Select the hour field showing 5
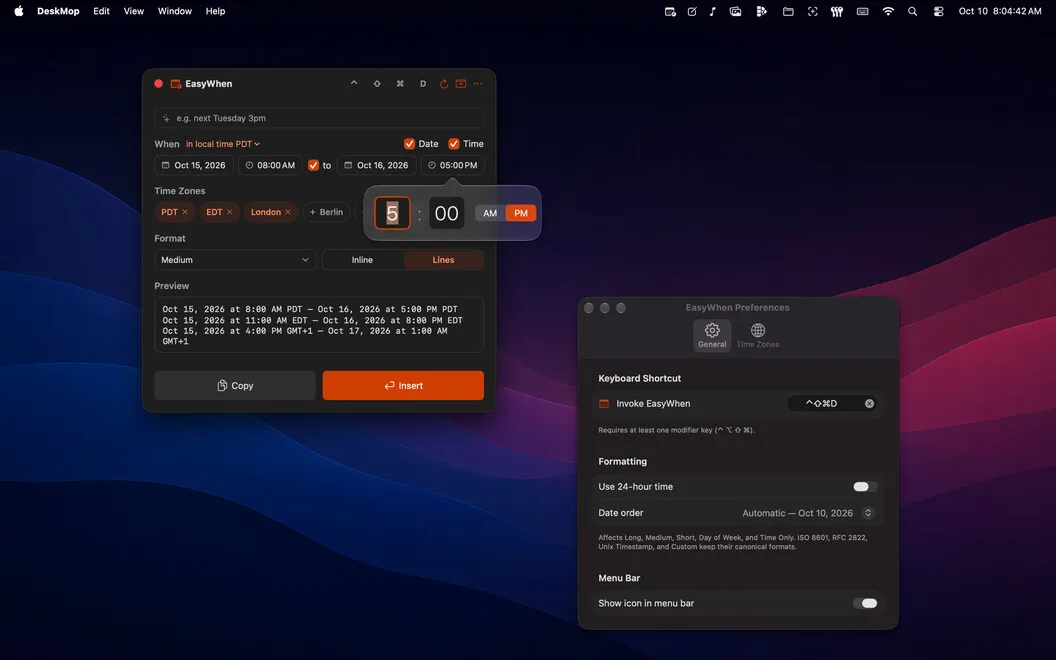 (392, 213)
